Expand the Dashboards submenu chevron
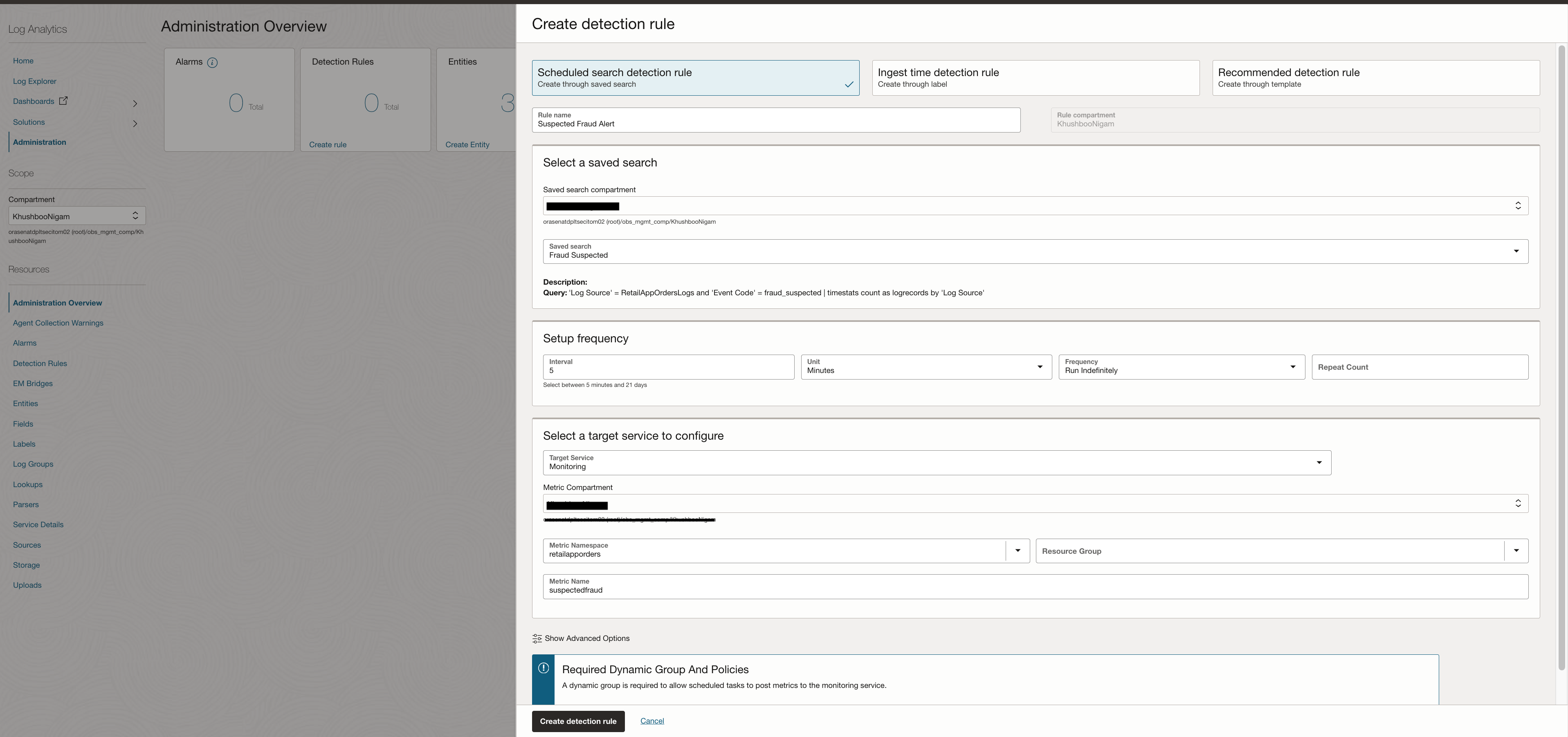This screenshot has height=737, width=1568. point(135,103)
